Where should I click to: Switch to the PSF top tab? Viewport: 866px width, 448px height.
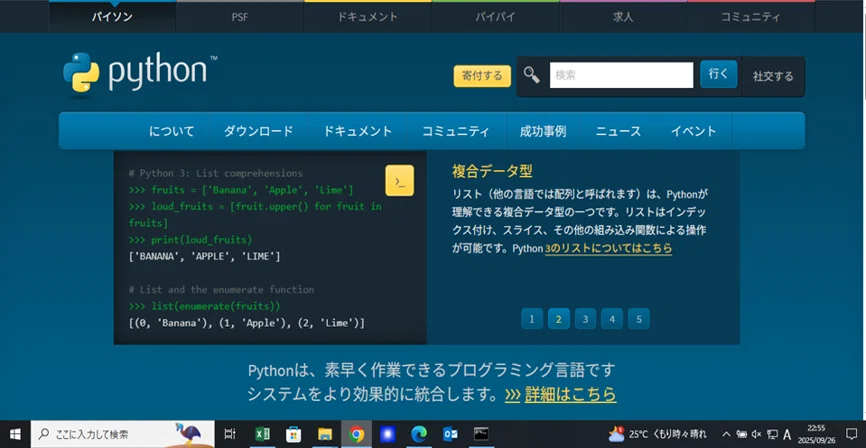(x=240, y=17)
